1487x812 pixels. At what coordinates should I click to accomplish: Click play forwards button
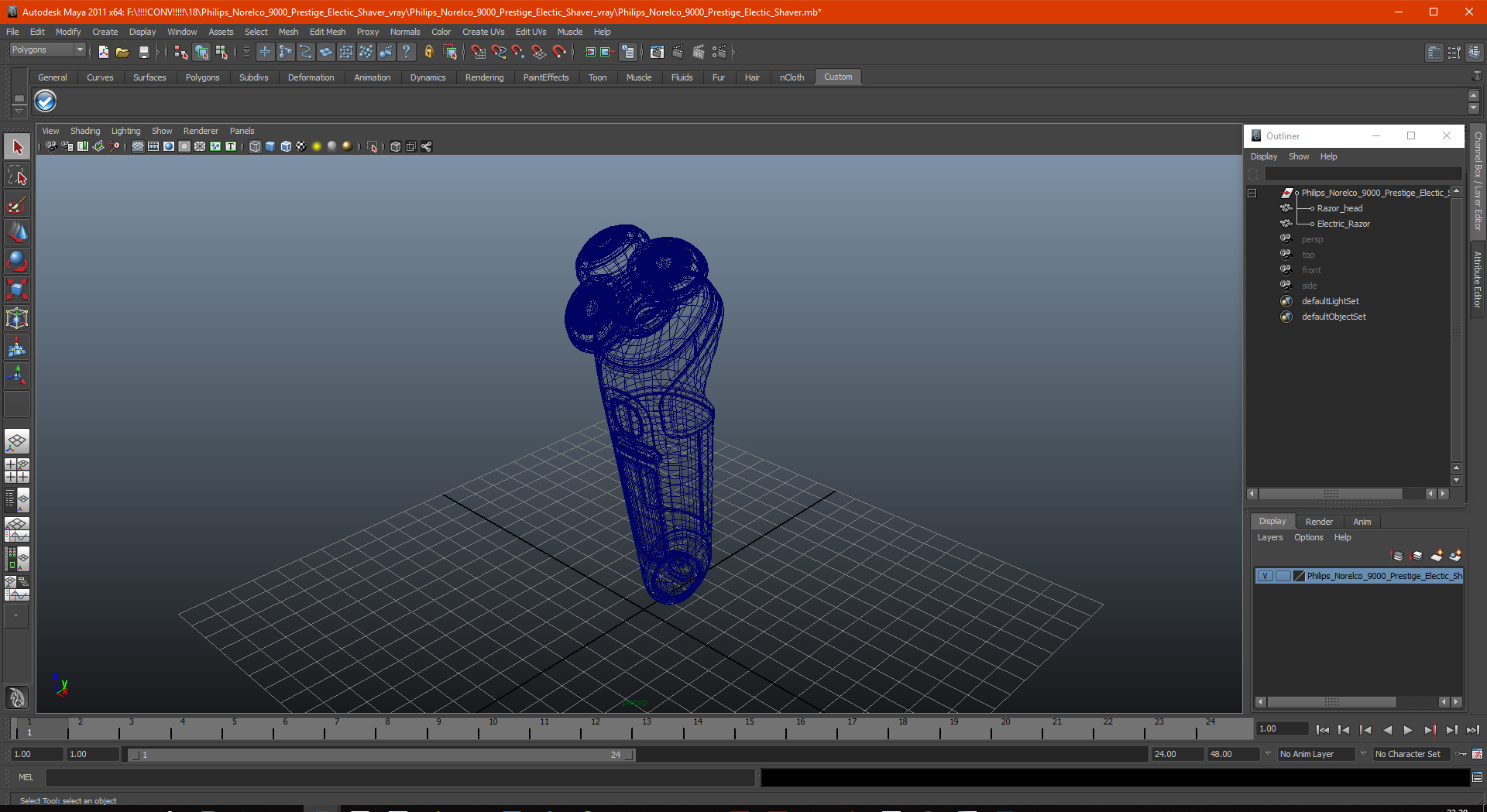(1408, 729)
